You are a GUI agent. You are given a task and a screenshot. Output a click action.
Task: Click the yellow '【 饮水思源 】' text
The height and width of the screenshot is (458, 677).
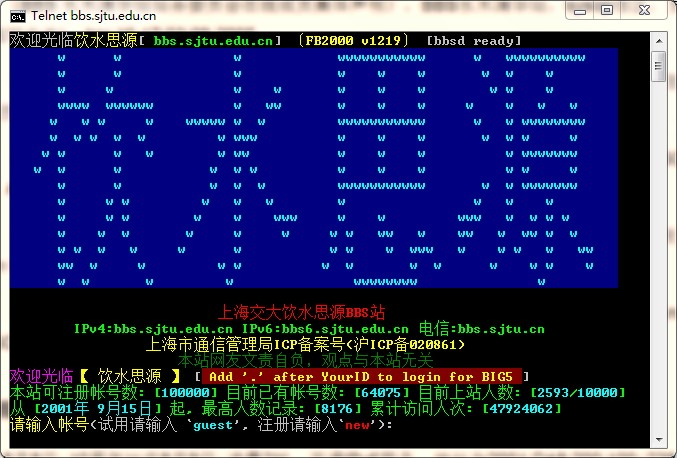(x=130, y=376)
